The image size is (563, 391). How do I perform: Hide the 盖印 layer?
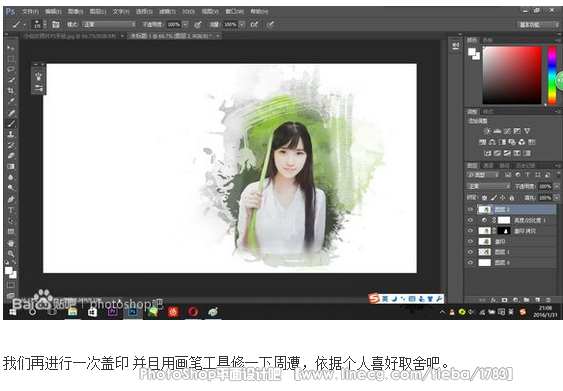click(470, 241)
